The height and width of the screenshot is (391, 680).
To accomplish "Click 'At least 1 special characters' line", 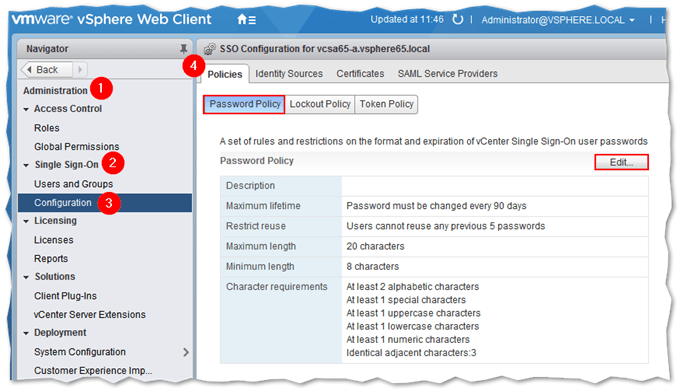I will point(406,300).
